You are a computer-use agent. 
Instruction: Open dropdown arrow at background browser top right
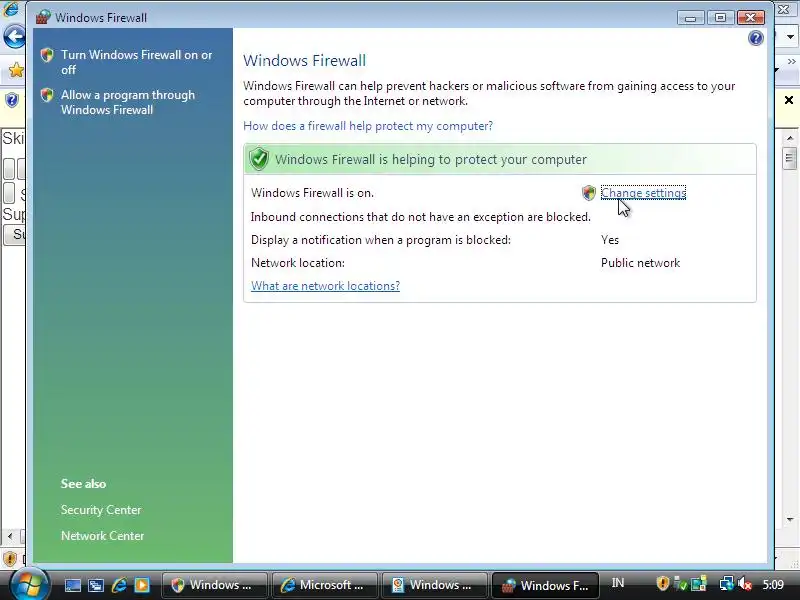(x=790, y=37)
